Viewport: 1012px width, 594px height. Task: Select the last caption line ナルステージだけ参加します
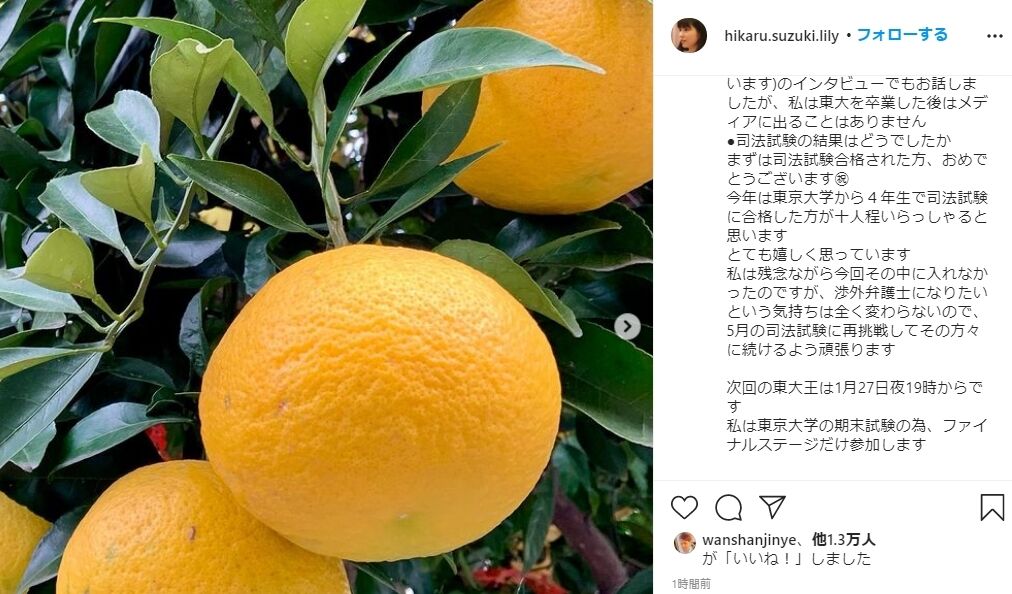(827, 444)
